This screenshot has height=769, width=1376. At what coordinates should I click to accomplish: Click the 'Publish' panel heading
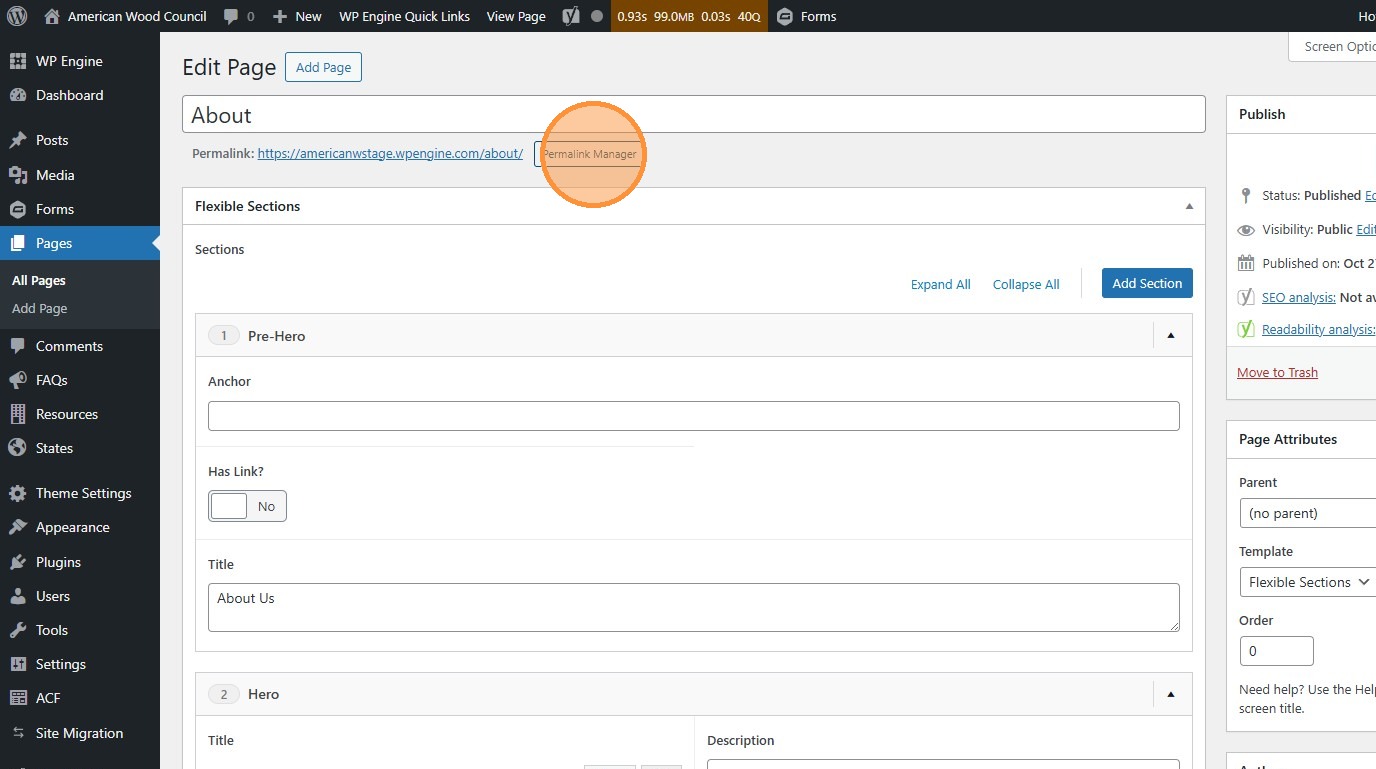point(1262,114)
